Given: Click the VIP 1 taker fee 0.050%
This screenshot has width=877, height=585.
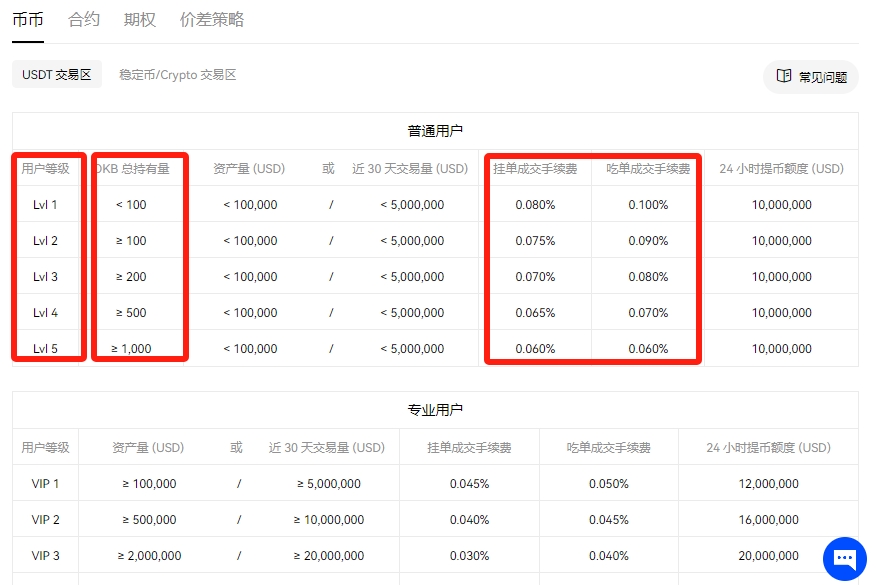Looking at the screenshot, I should tap(609, 484).
